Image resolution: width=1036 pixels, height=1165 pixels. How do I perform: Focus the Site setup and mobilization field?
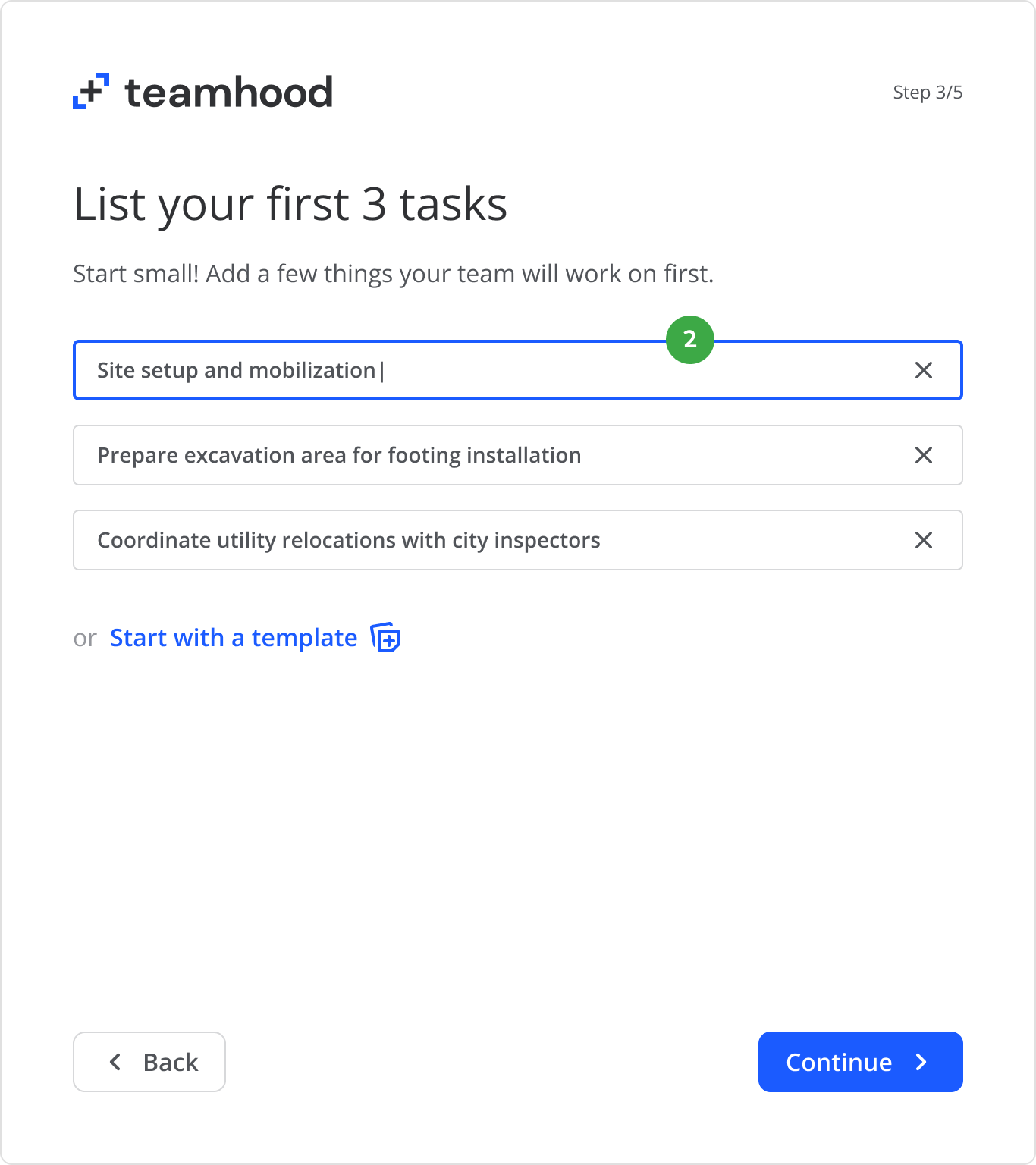tap(493, 370)
